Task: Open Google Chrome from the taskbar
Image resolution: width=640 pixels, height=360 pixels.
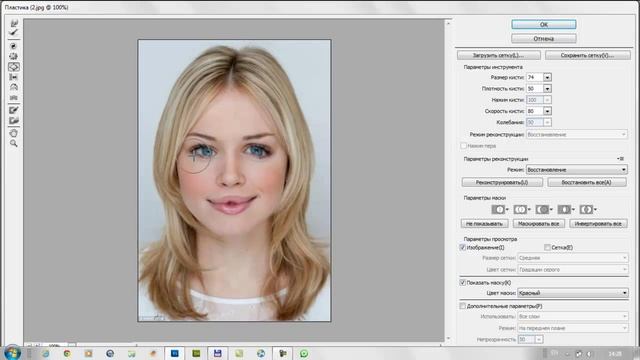Action: (x=67, y=353)
